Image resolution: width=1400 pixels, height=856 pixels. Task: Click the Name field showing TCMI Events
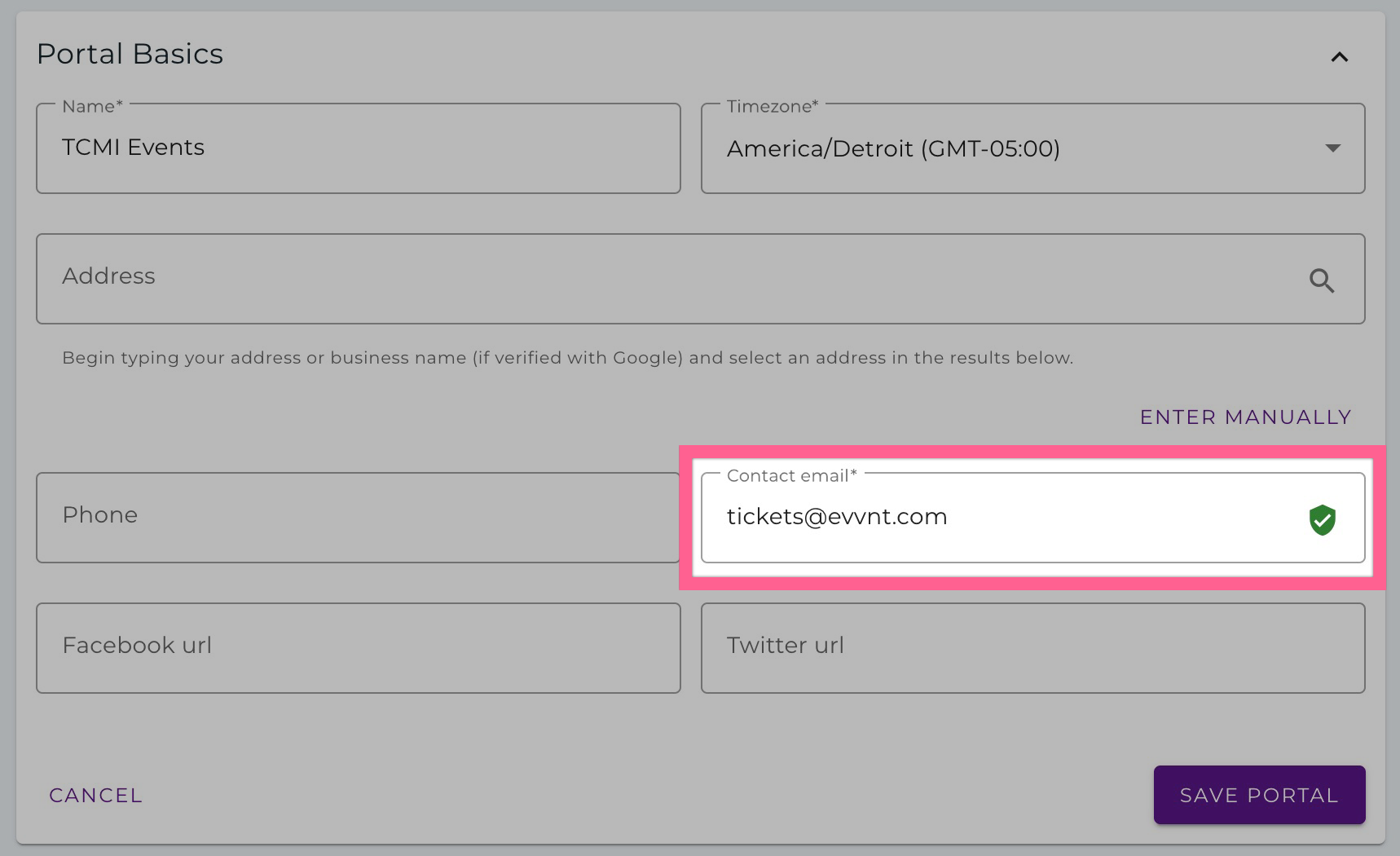click(359, 148)
